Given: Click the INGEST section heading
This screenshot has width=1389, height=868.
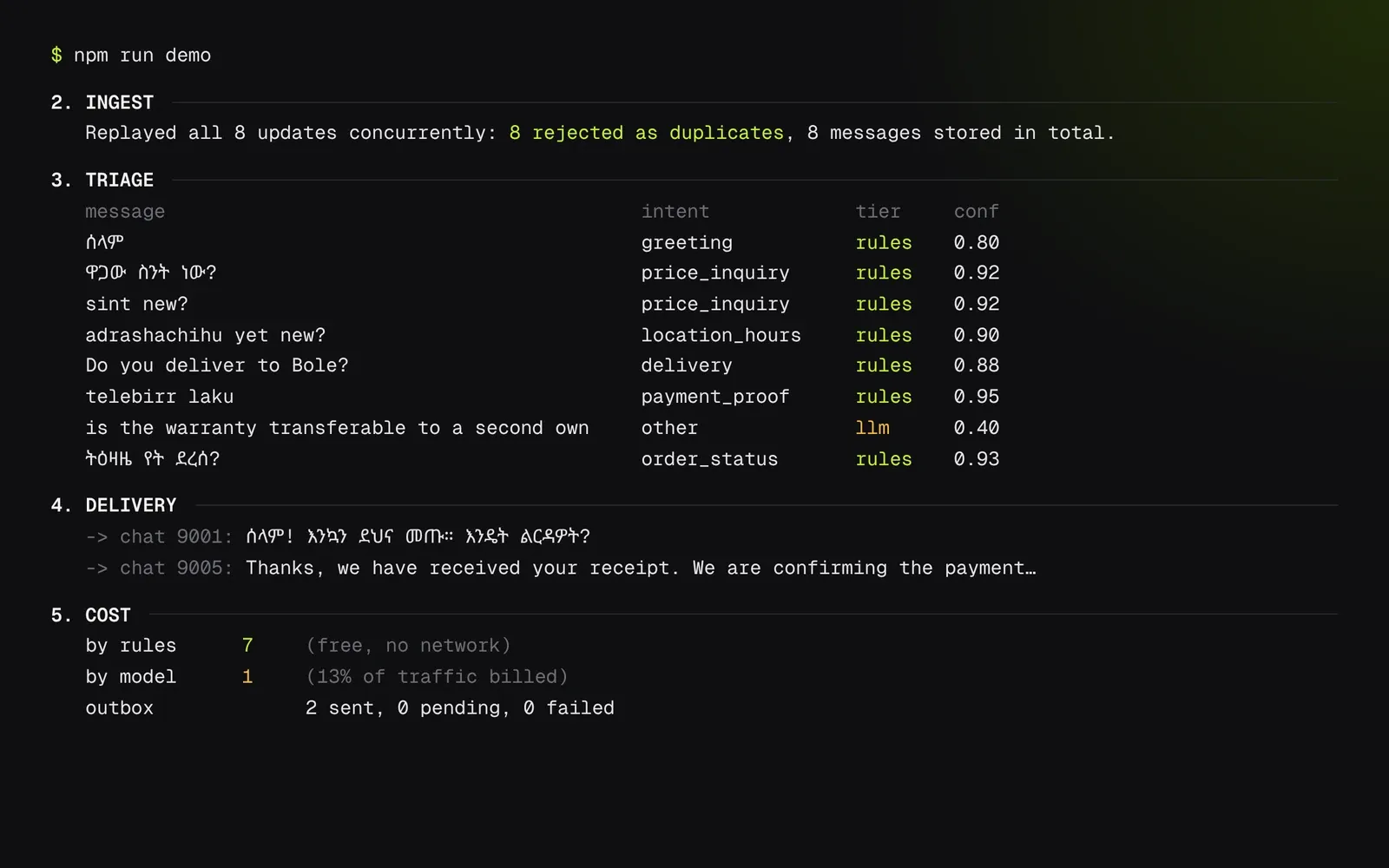Looking at the screenshot, I should point(120,102).
